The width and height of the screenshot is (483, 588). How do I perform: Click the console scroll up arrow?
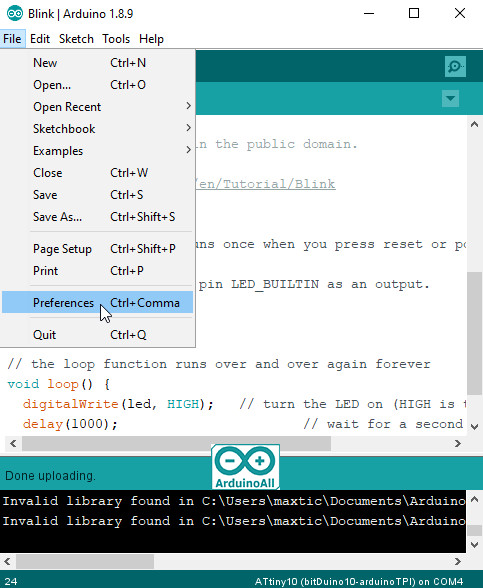[x=474, y=499]
